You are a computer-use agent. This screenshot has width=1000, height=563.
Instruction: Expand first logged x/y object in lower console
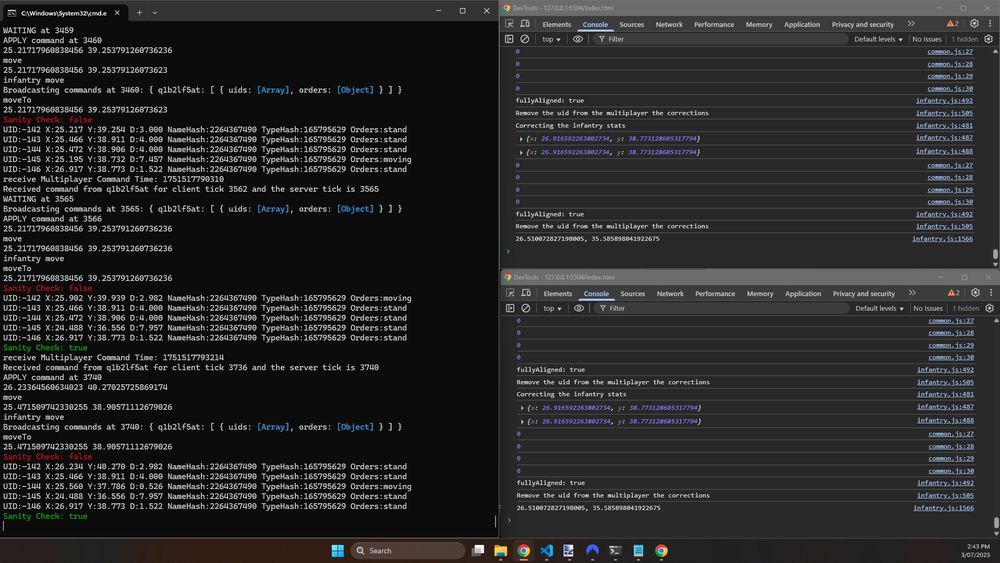click(522, 407)
